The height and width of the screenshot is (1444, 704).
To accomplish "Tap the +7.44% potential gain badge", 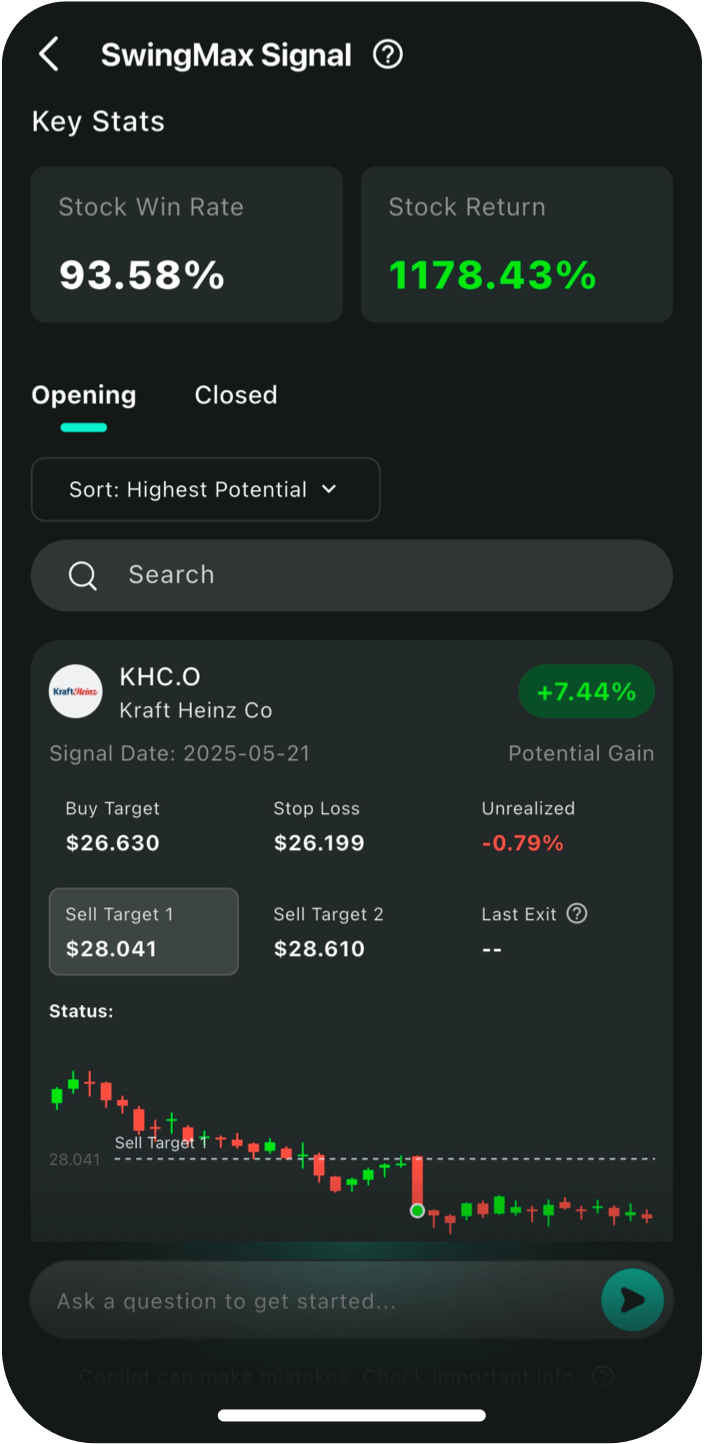I will (586, 692).
